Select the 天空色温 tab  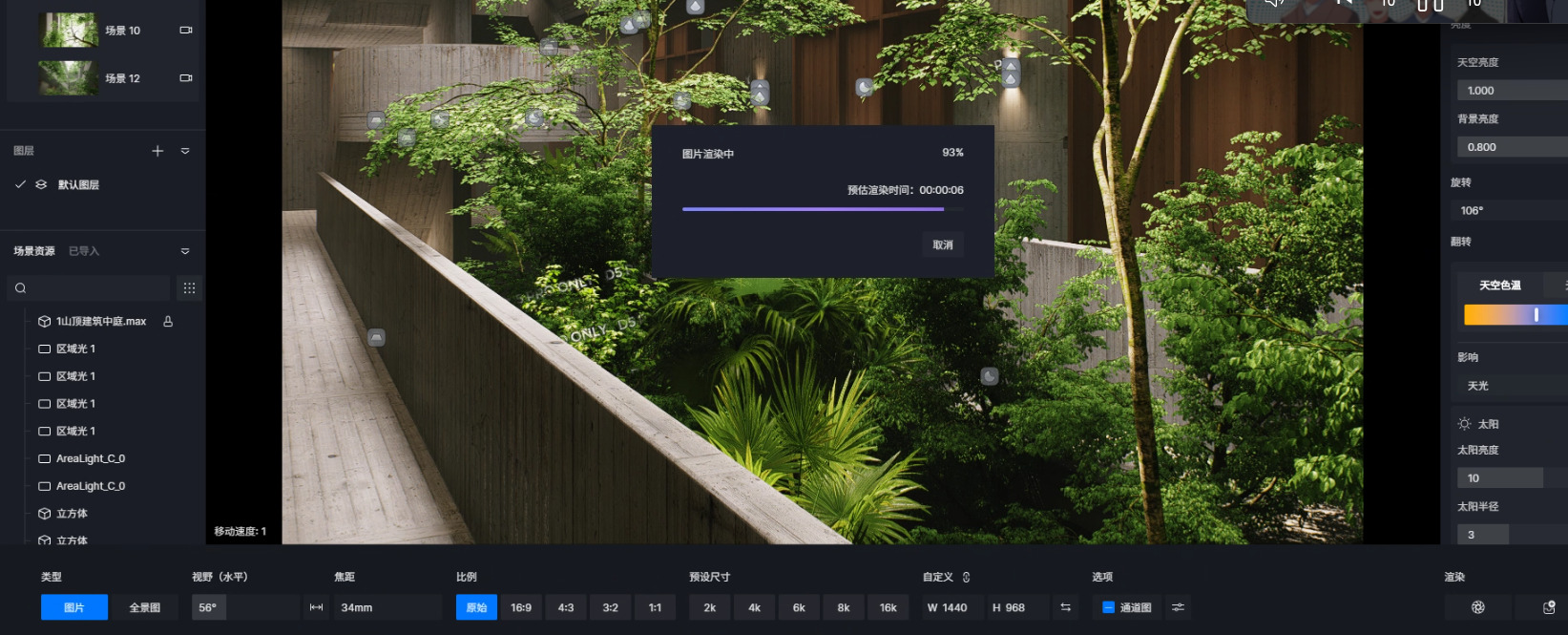point(1499,286)
